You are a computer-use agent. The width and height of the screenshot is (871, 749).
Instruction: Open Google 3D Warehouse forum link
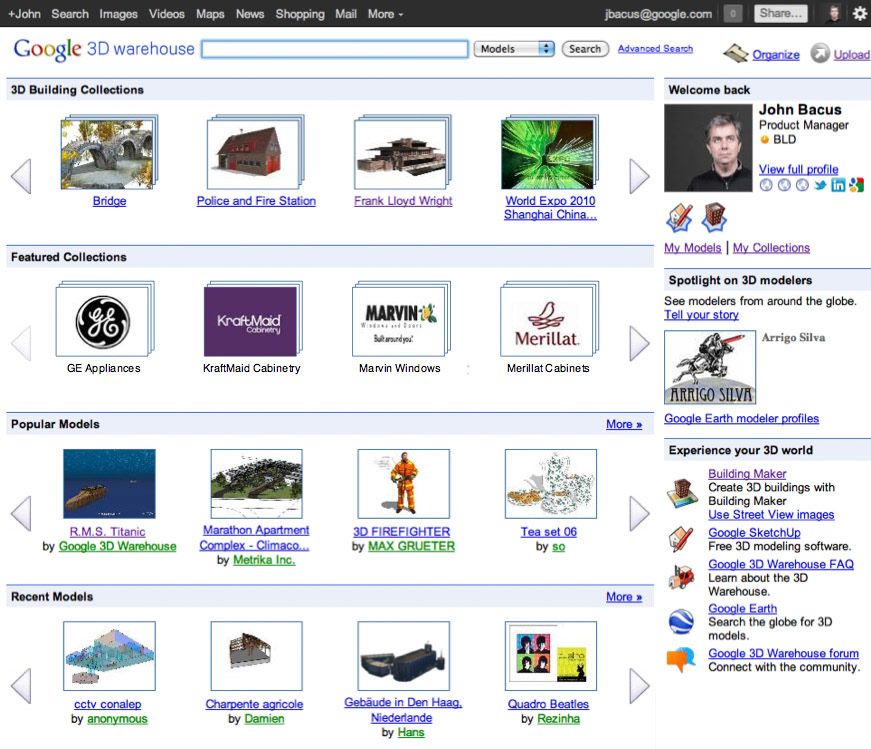(x=783, y=653)
